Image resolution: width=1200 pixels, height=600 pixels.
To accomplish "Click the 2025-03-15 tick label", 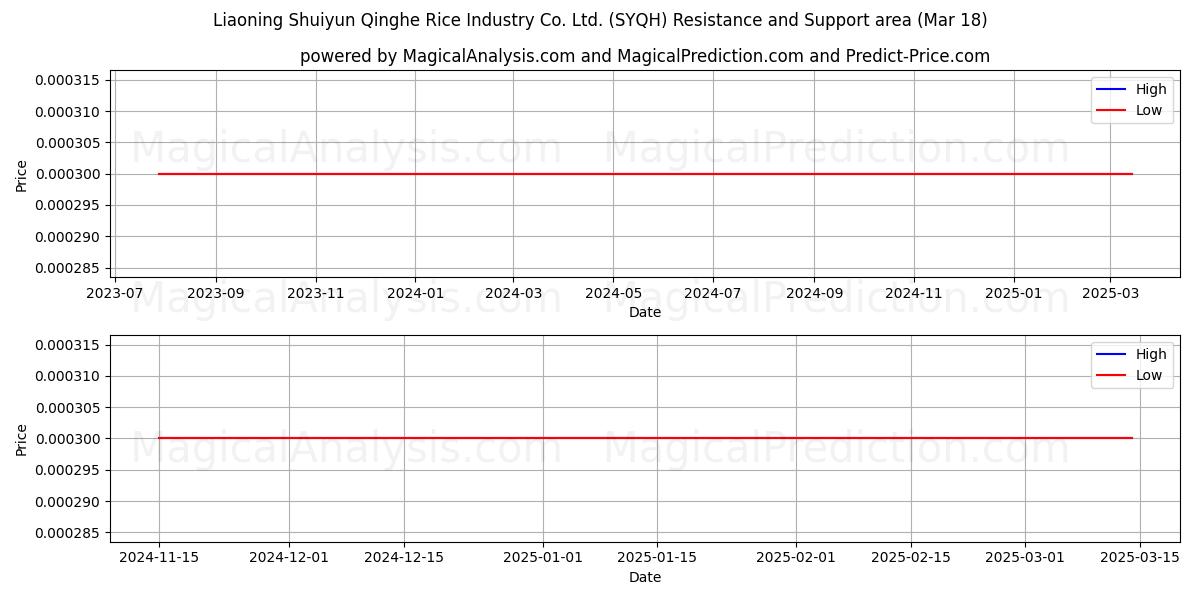I will tap(1140, 559).
